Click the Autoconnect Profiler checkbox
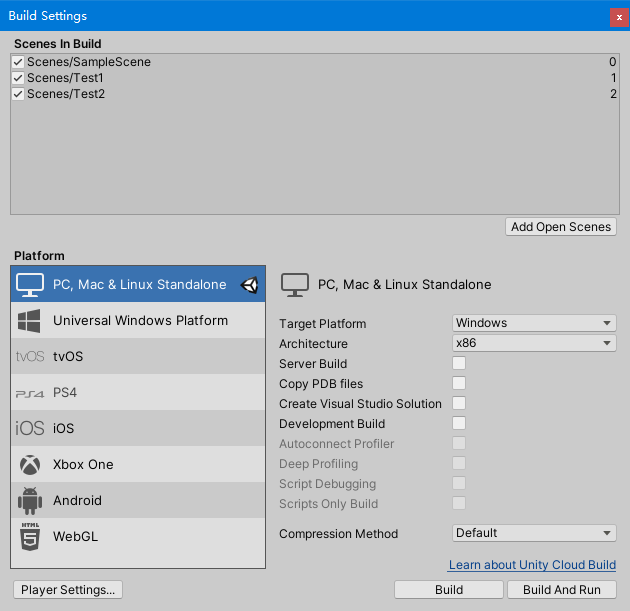This screenshot has height=611, width=630. [x=459, y=443]
